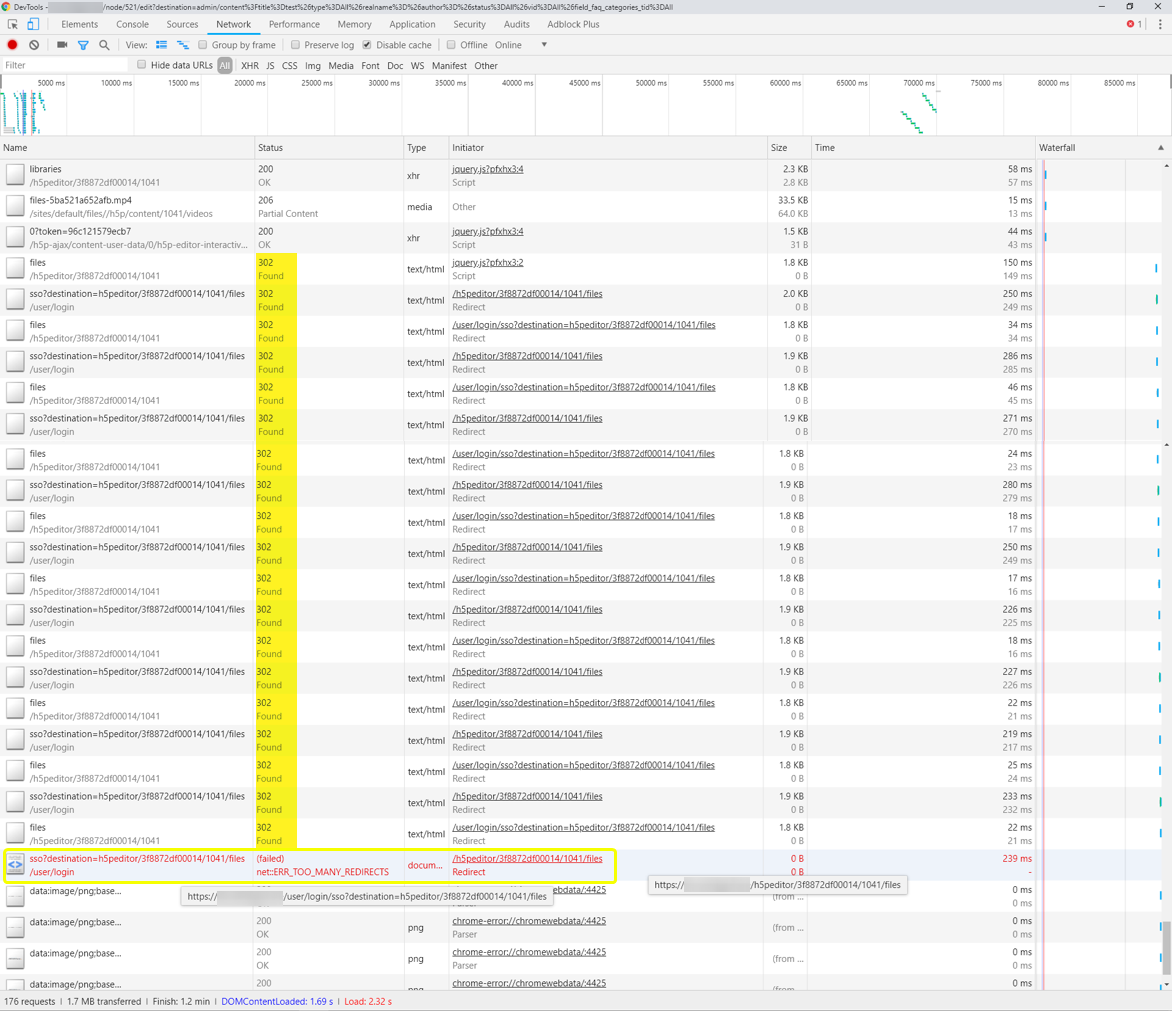Uncheck the Disable cache checkbox
Screen dimensions: 1172x1011
point(367,45)
